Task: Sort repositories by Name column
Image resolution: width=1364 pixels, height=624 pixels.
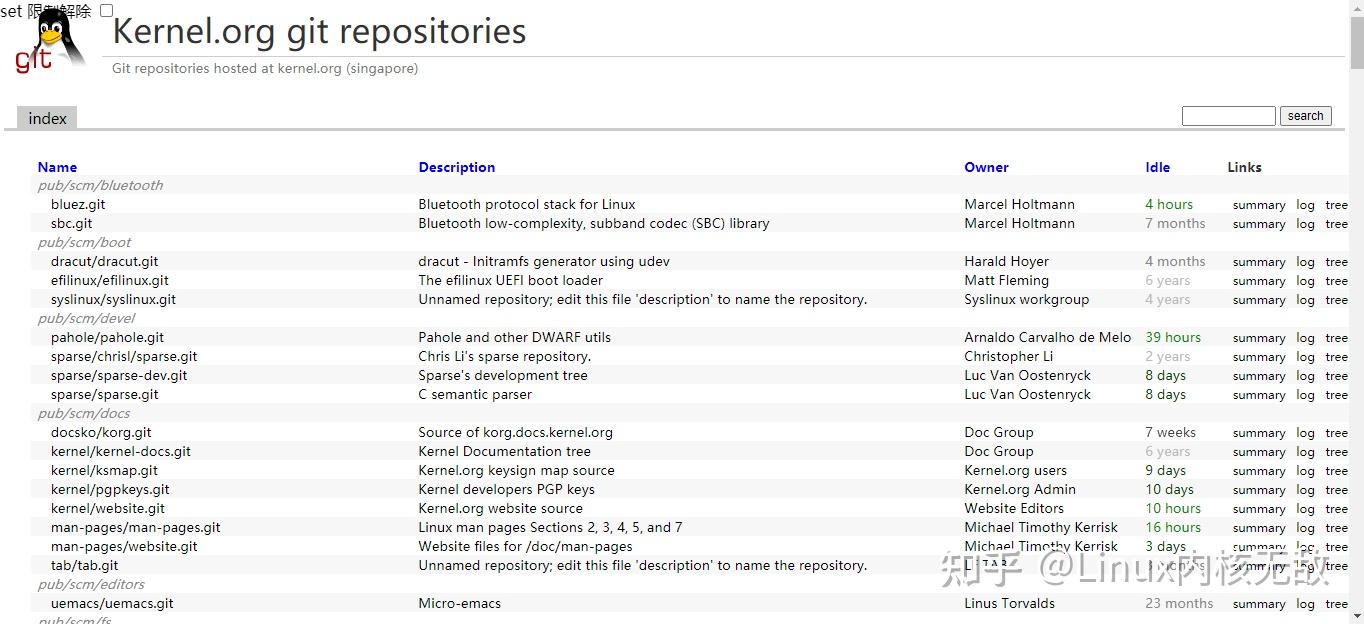Action: [57, 167]
